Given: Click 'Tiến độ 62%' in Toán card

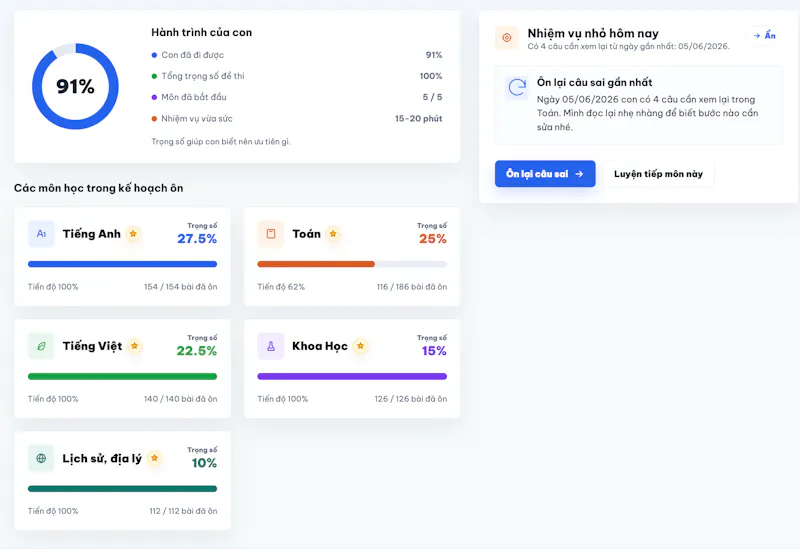Looking at the screenshot, I should 281,287.
